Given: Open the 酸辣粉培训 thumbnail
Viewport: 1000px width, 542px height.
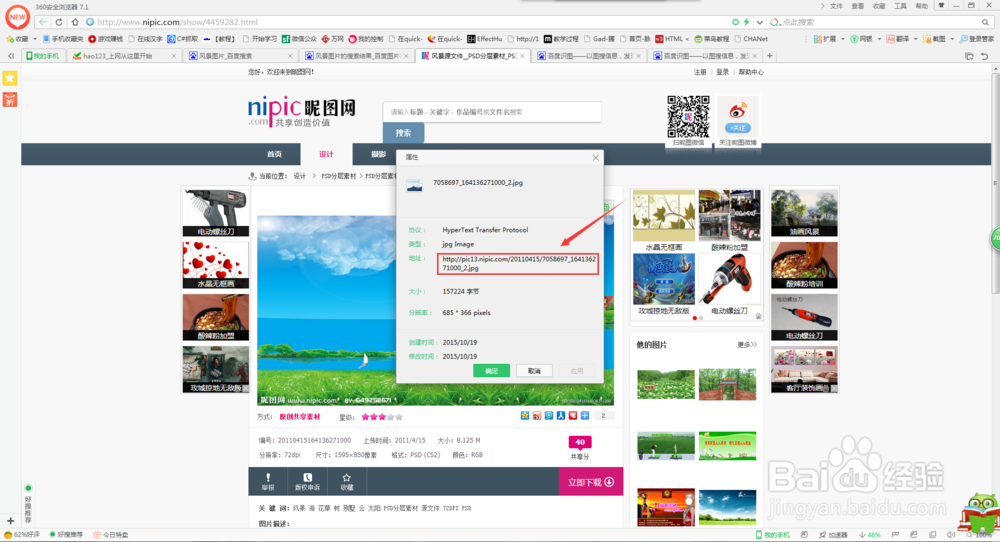Looking at the screenshot, I should coord(804,265).
